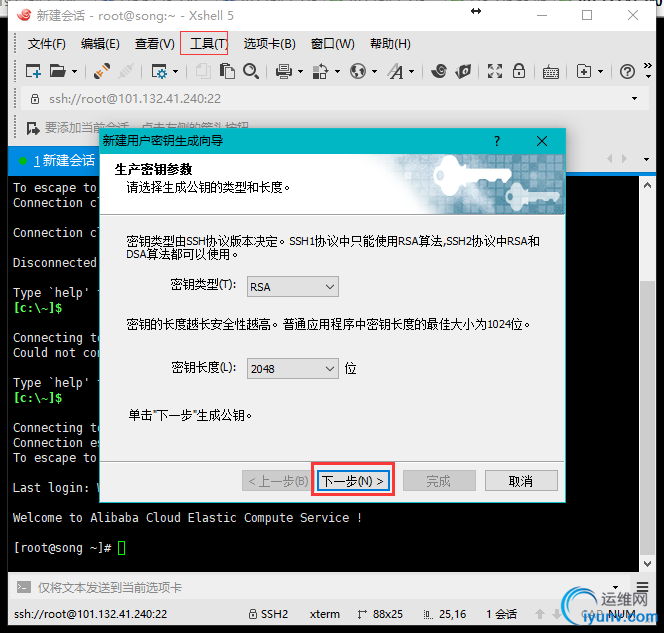
Task: Click the Paste clipboard icon
Action: point(227,71)
